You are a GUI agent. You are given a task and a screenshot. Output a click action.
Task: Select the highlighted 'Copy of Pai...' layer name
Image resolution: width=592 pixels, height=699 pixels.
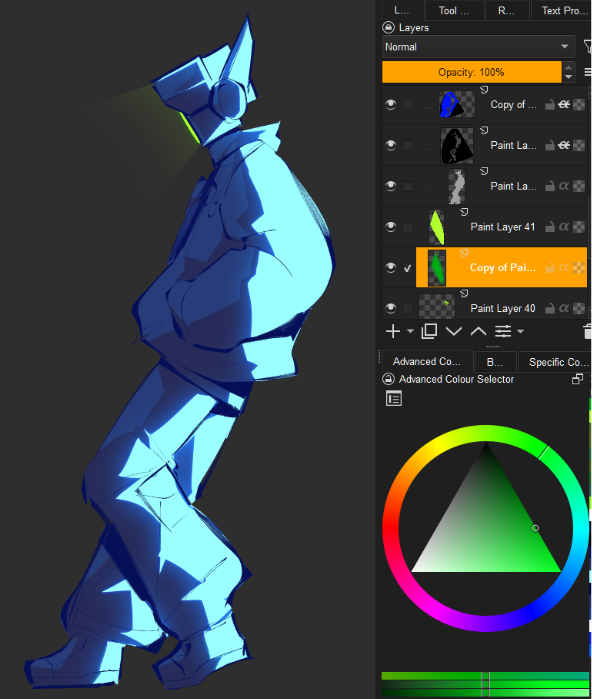coord(503,267)
